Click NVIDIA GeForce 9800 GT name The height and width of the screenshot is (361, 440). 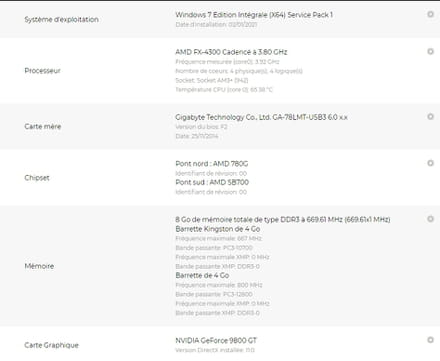tap(216, 340)
